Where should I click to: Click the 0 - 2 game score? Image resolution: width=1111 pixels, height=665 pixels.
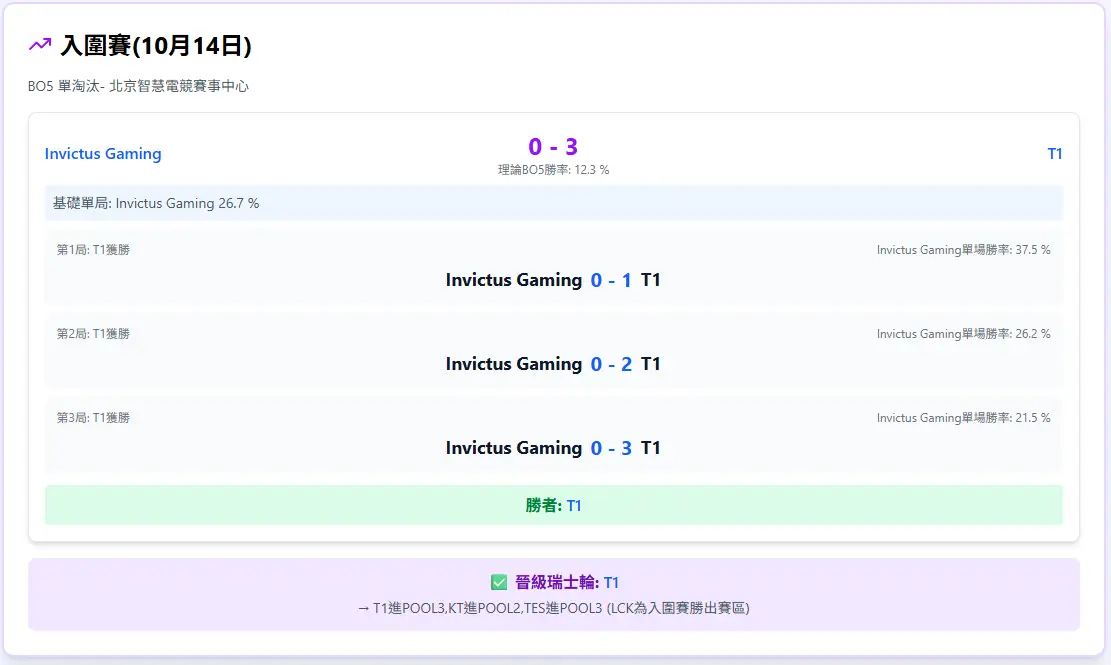[x=611, y=364]
